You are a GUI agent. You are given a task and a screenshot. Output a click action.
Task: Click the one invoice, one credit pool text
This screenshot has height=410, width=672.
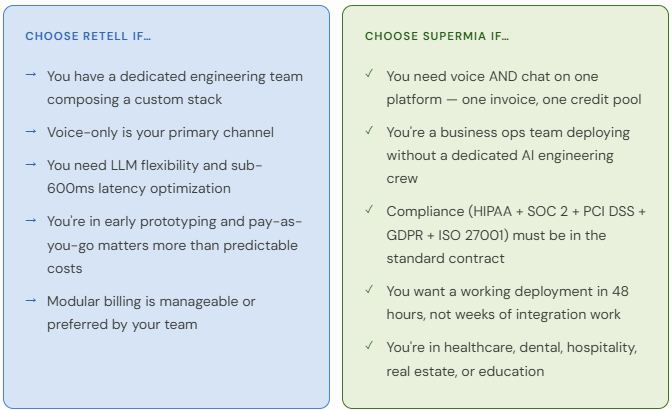pos(552,99)
